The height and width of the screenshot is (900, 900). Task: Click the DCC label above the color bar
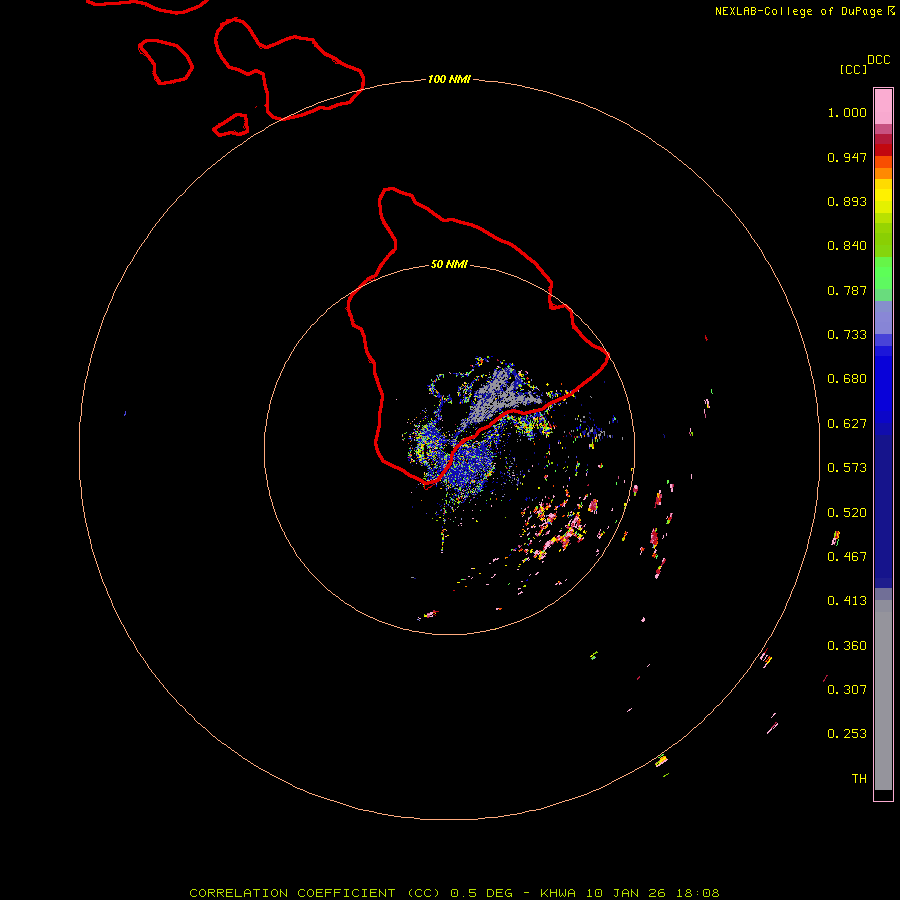point(878,60)
